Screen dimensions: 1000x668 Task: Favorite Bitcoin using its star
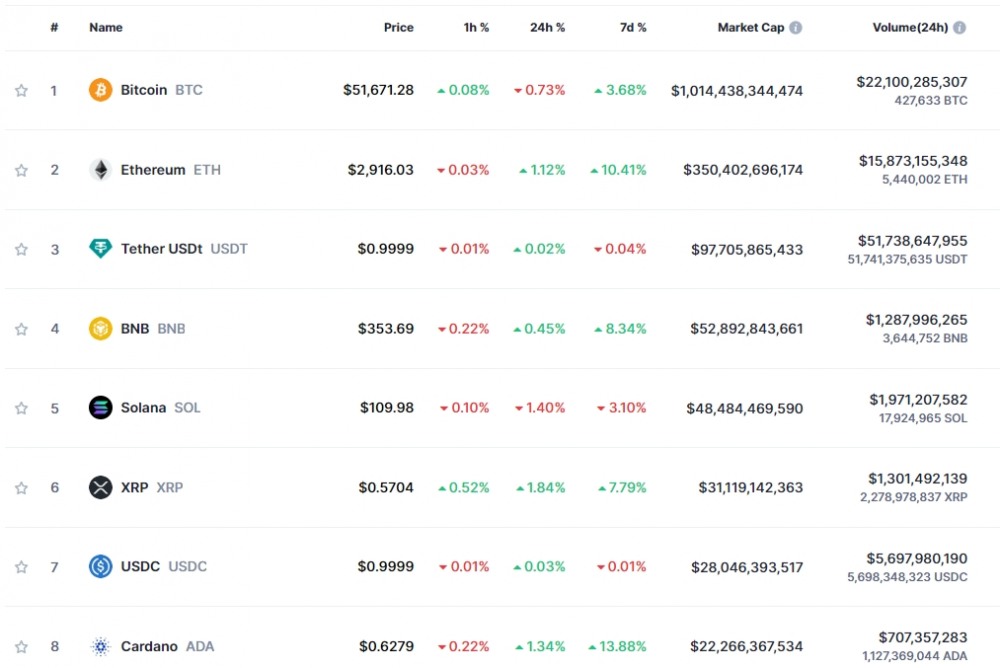[21, 89]
